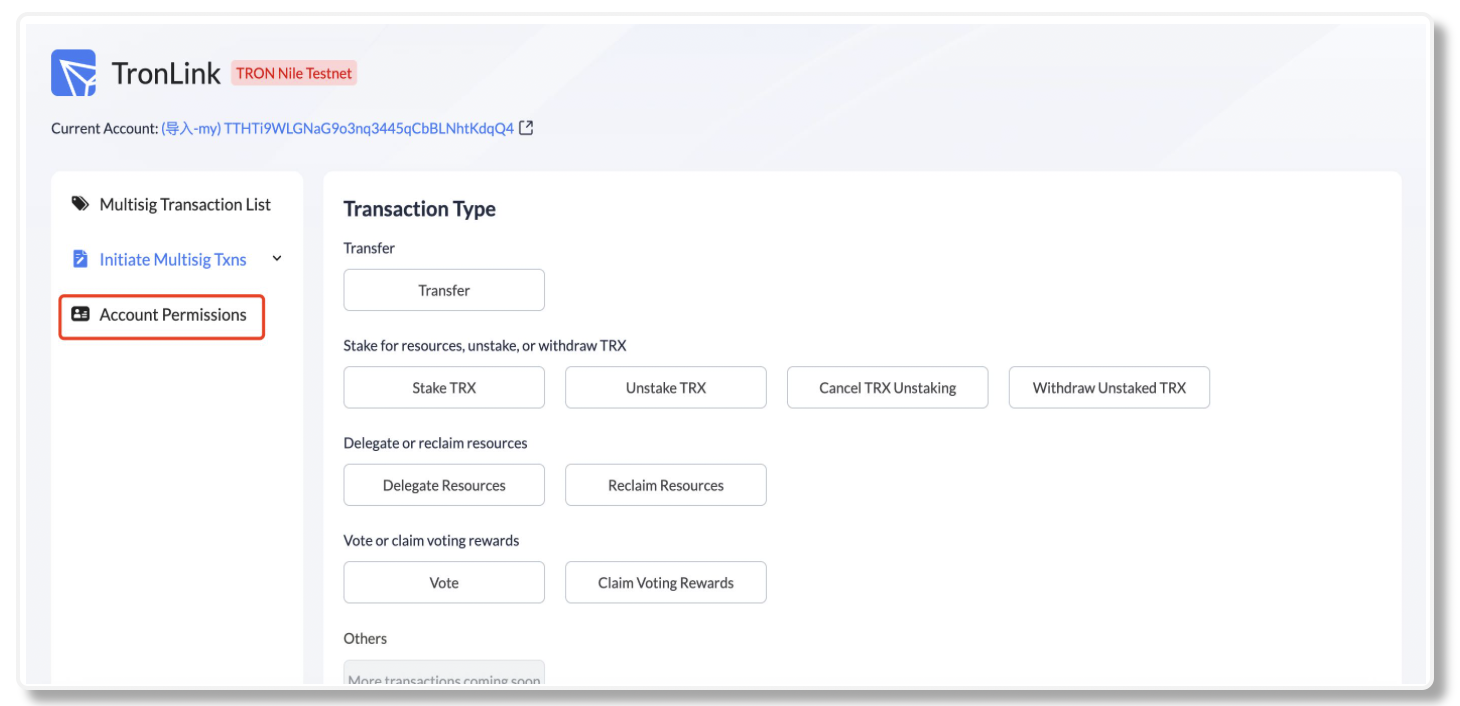Go to Account Permissions page
Viewport: 1460px width, 706px height.
tap(162, 316)
